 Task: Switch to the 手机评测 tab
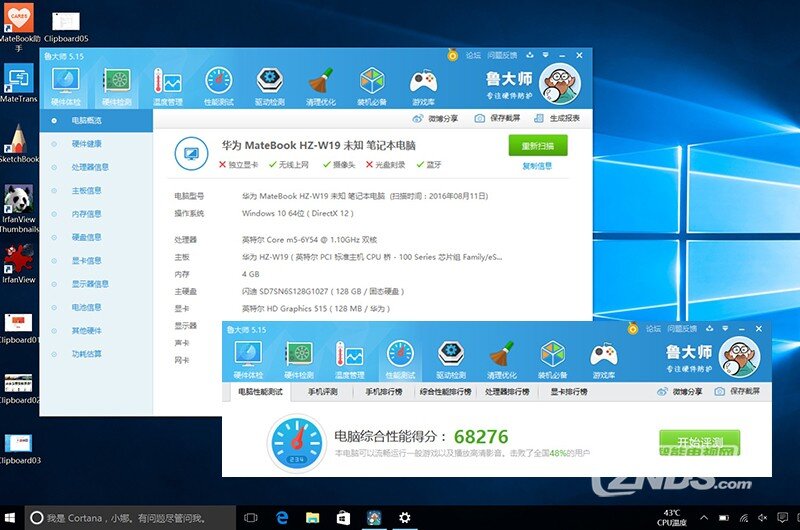click(322, 392)
